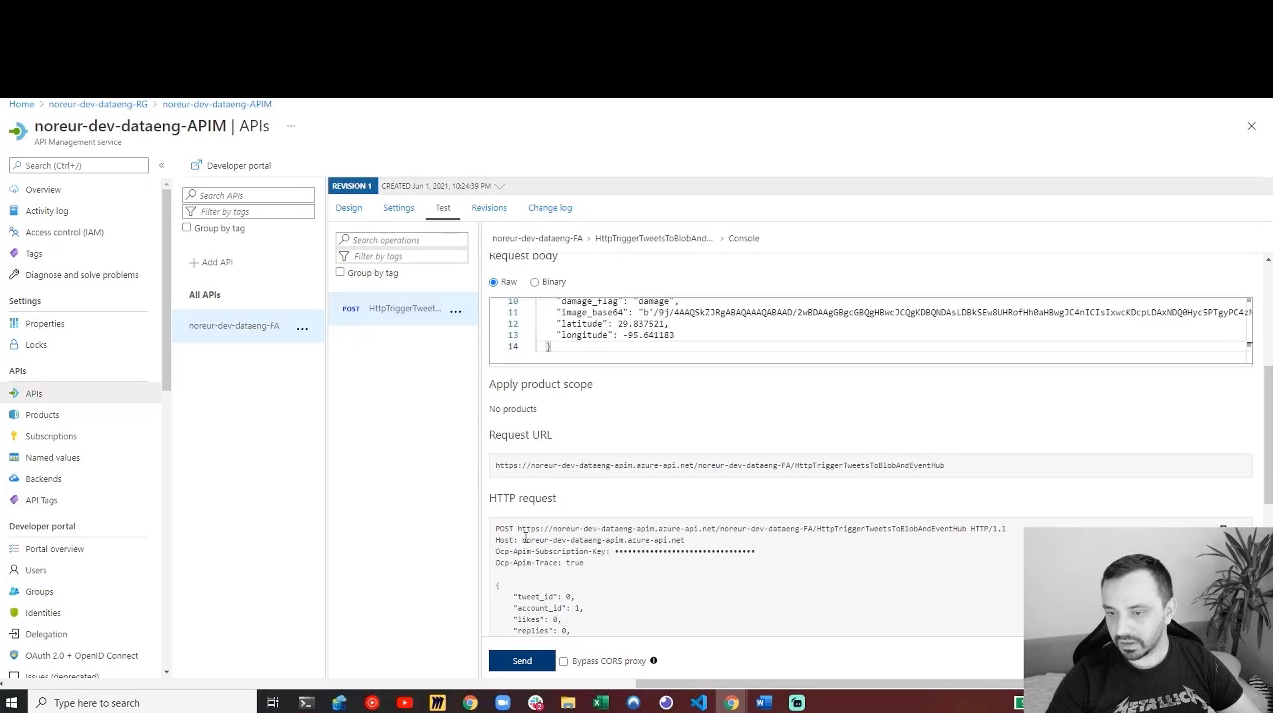This screenshot has width=1273, height=713.
Task: Click the Activity log icon
Action: [x=14, y=211]
